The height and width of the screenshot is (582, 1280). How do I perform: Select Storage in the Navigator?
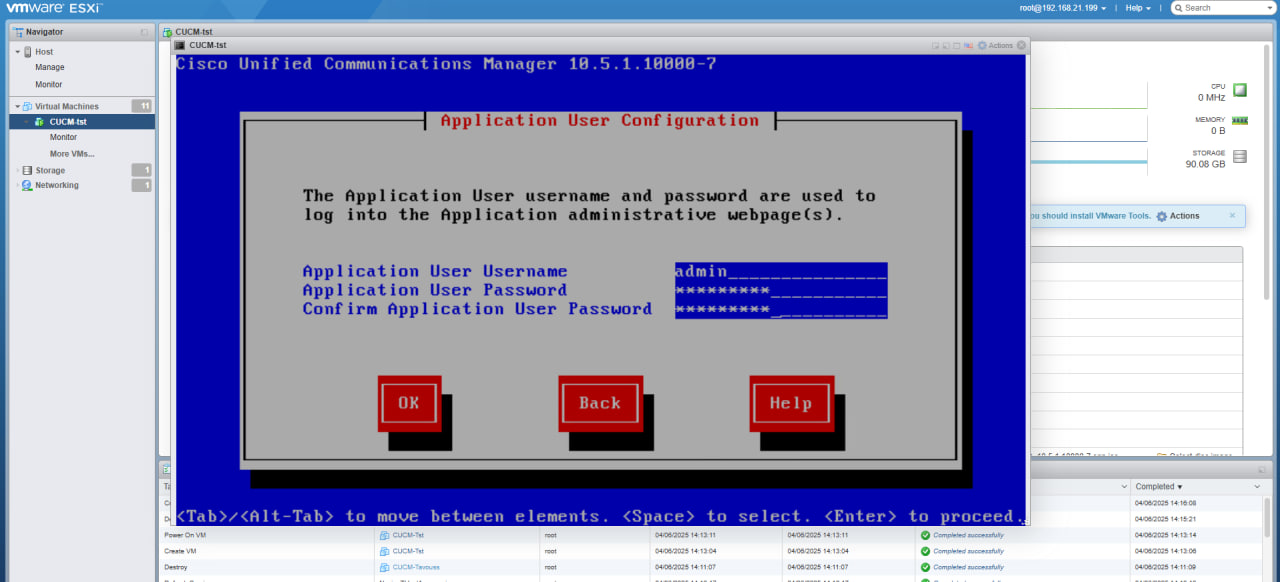(50, 171)
